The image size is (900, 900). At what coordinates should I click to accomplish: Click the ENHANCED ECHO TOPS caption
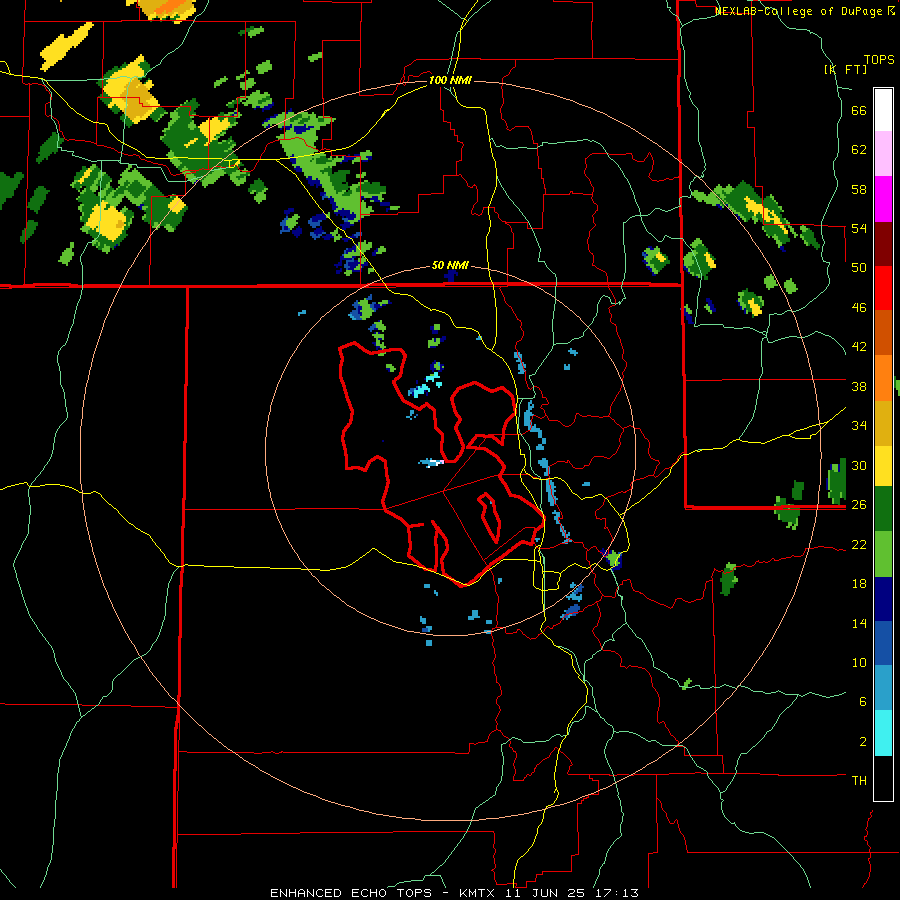click(x=351, y=893)
